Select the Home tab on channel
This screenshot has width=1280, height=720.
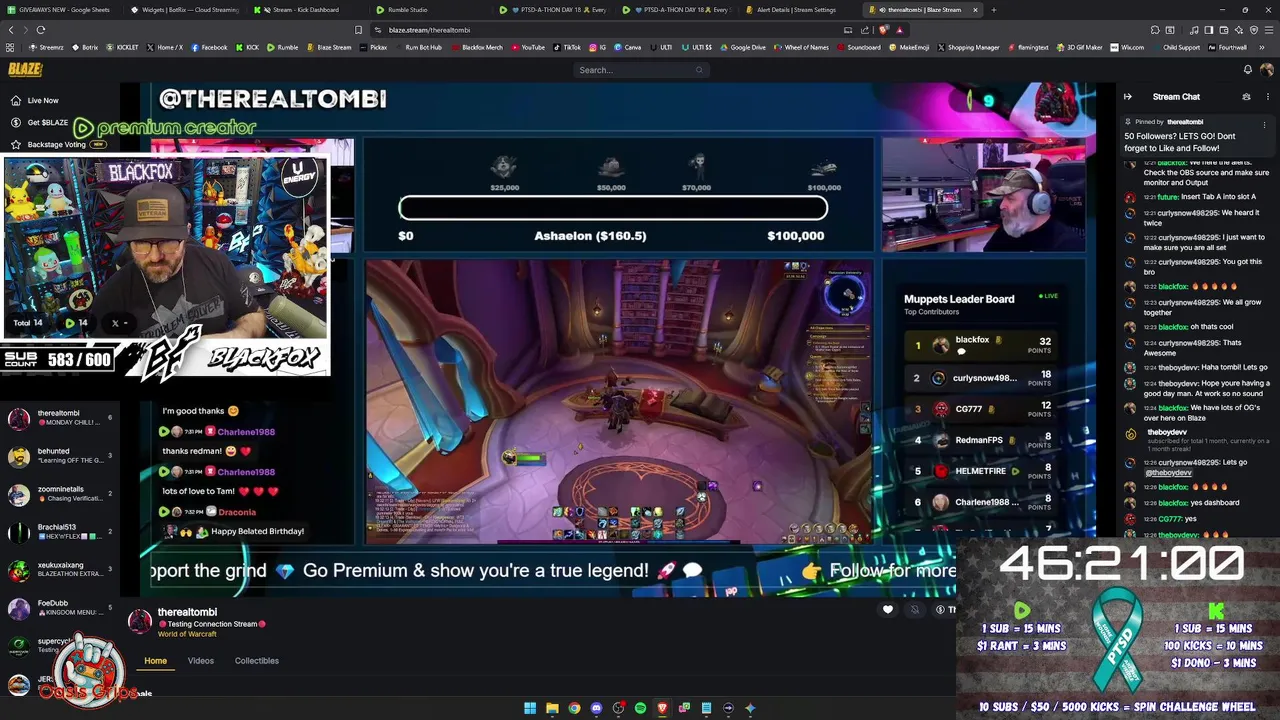155,661
